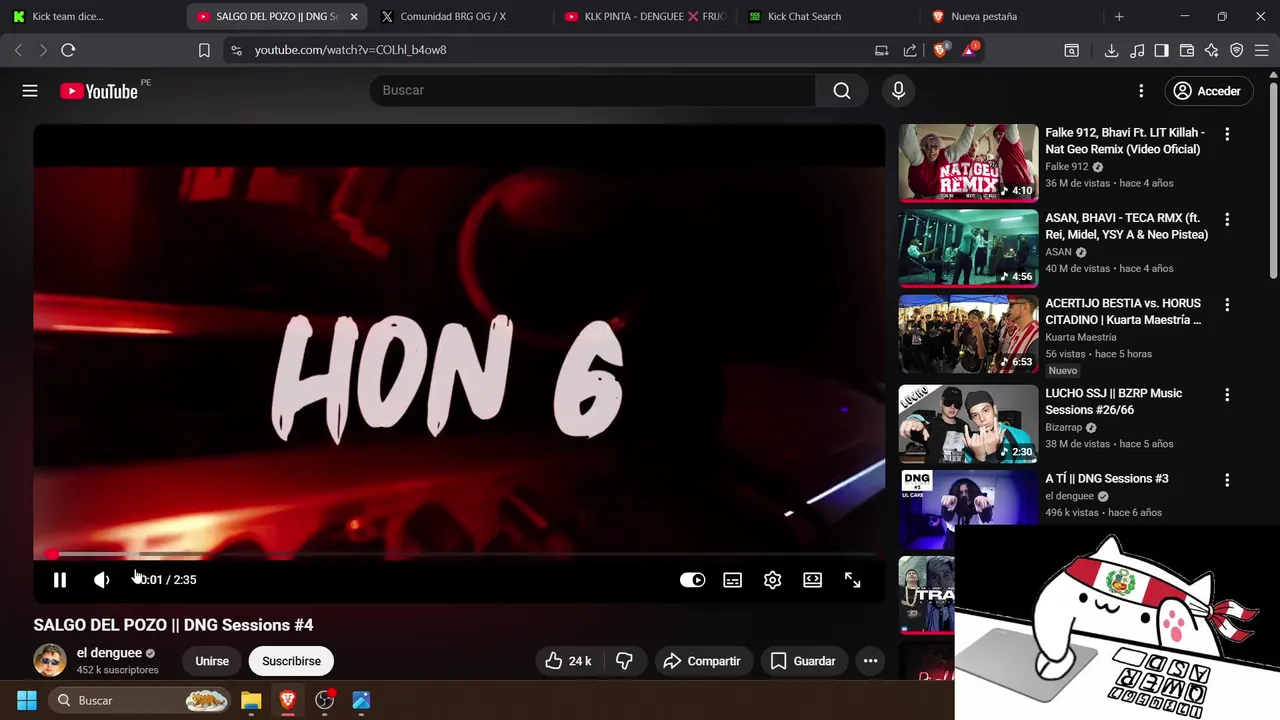The width and height of the screenshot is (1280, 720).
Task: Reload the page
Action: (x=68, y=50)
